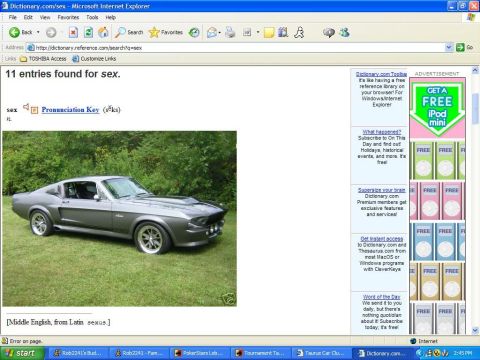Viewport: 480px width, 360px height.
Task: Open the Tools menu
Action: coord(92,17)
